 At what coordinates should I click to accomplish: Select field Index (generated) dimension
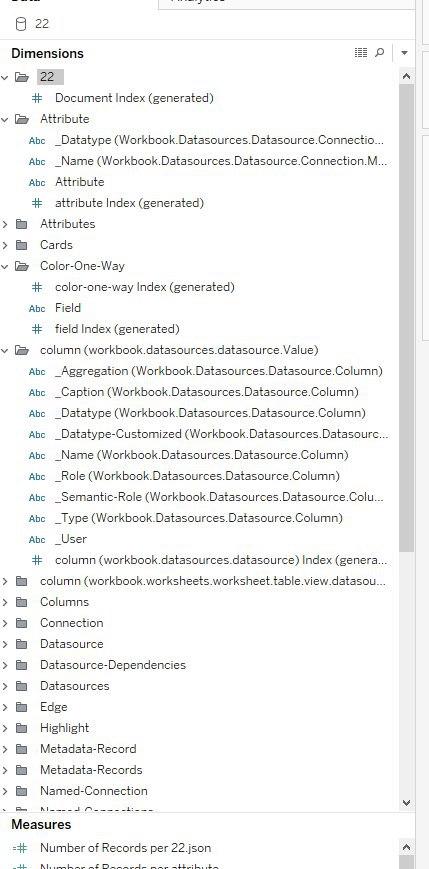pos(117,329)
